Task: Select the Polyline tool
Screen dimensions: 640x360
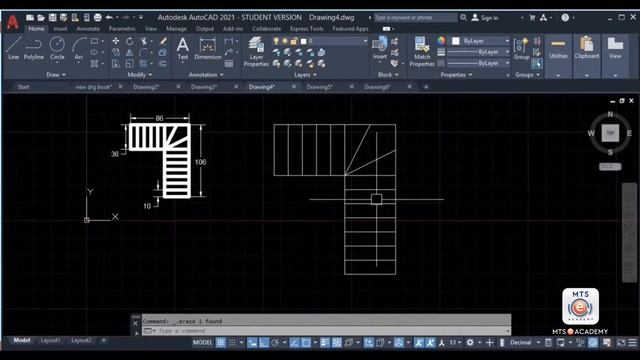Action: tap(33, 48)
